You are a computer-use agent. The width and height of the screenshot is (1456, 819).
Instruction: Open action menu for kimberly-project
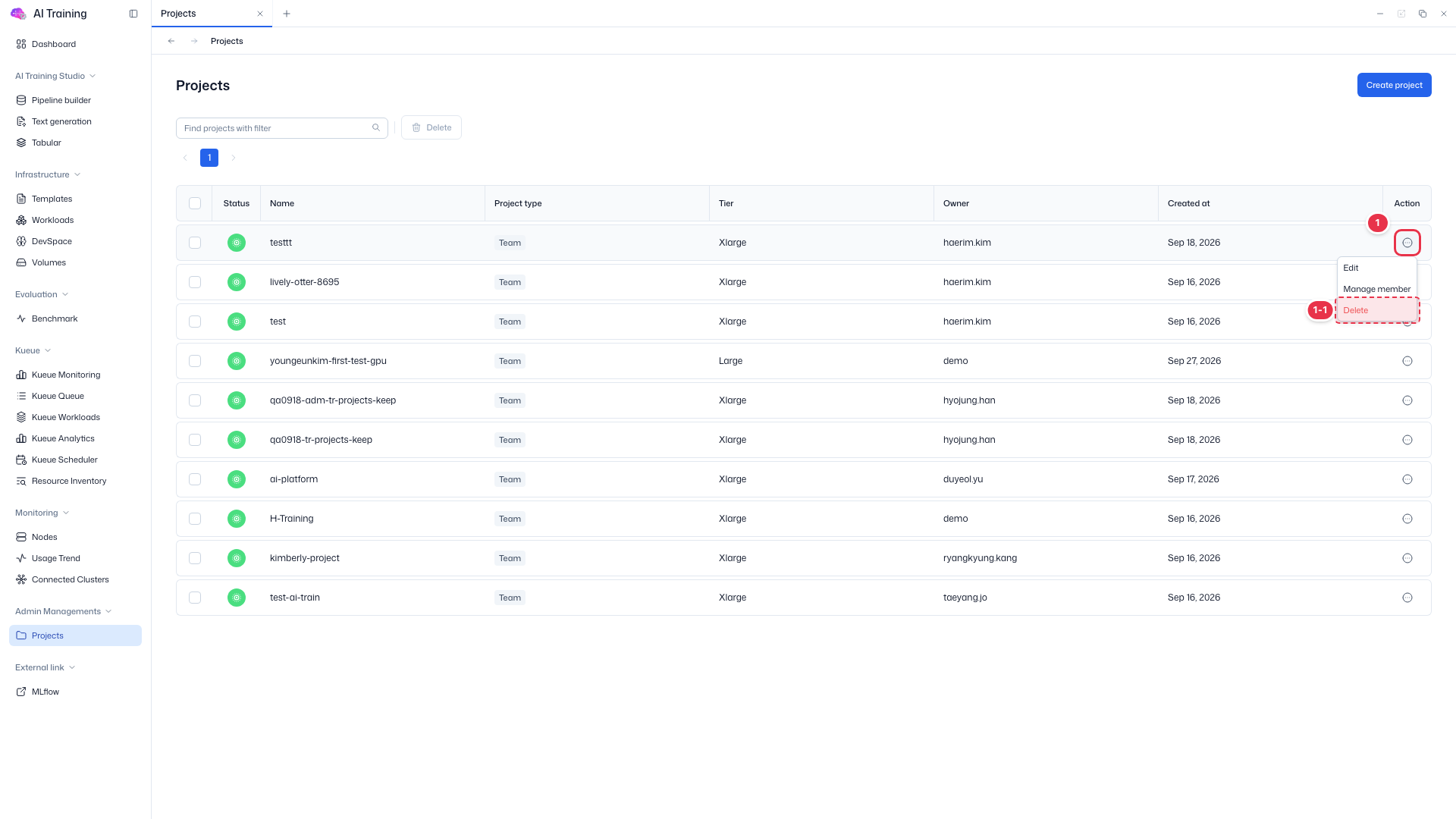(1407, 558)
